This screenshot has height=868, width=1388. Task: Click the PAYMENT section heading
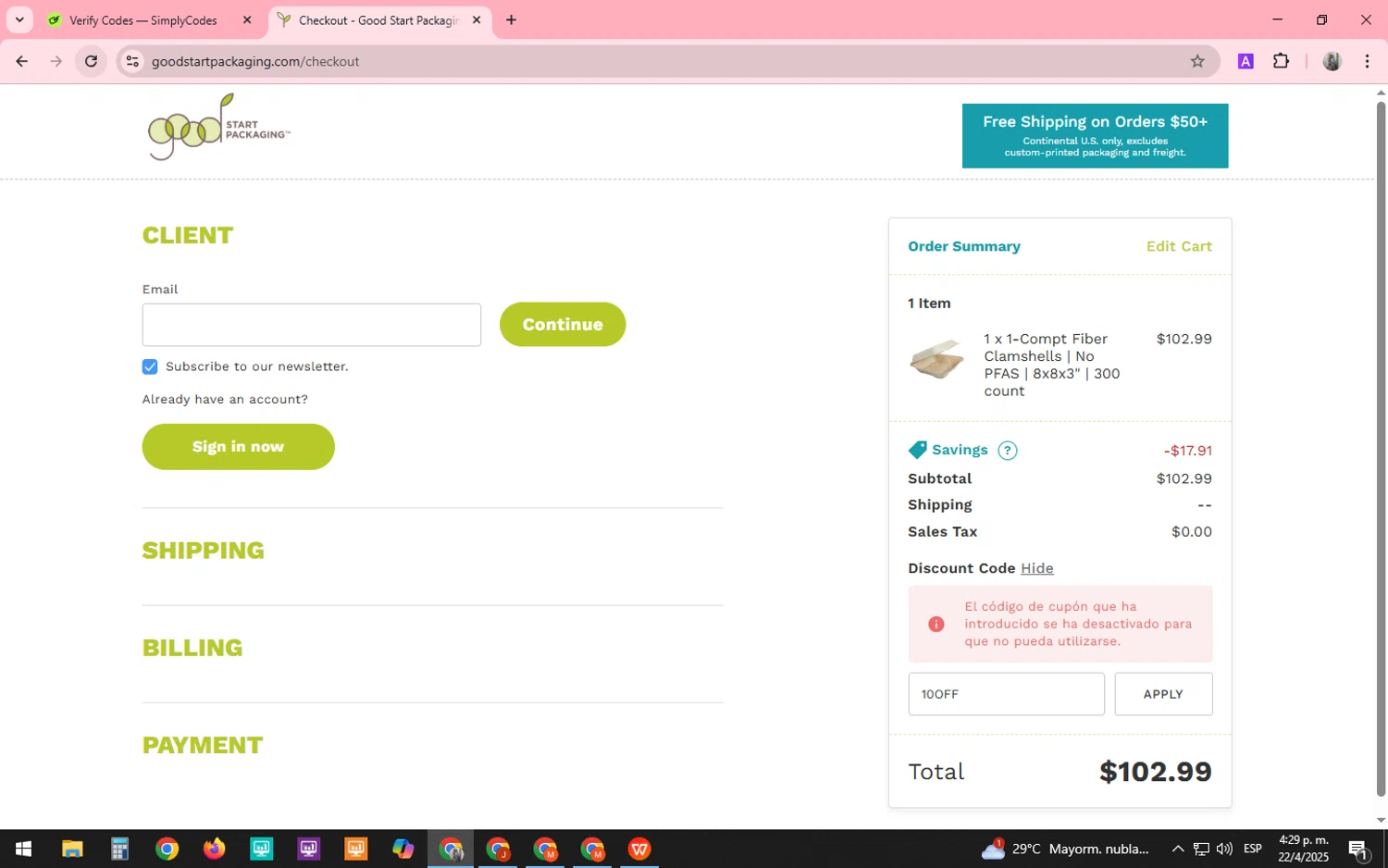203,745
